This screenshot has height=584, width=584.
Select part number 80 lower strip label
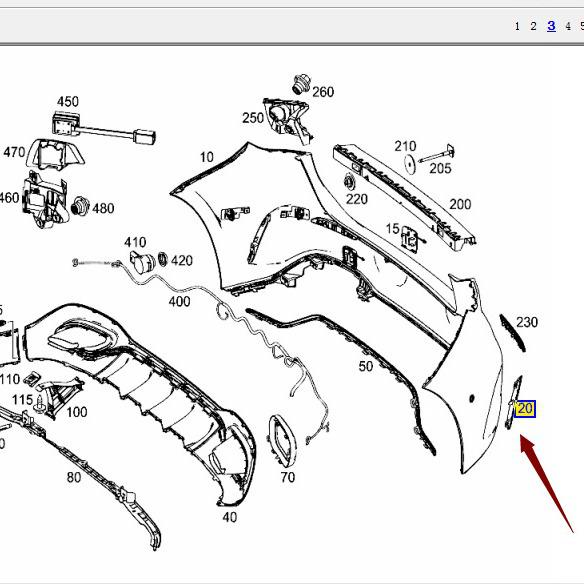(x=74, y=477)
